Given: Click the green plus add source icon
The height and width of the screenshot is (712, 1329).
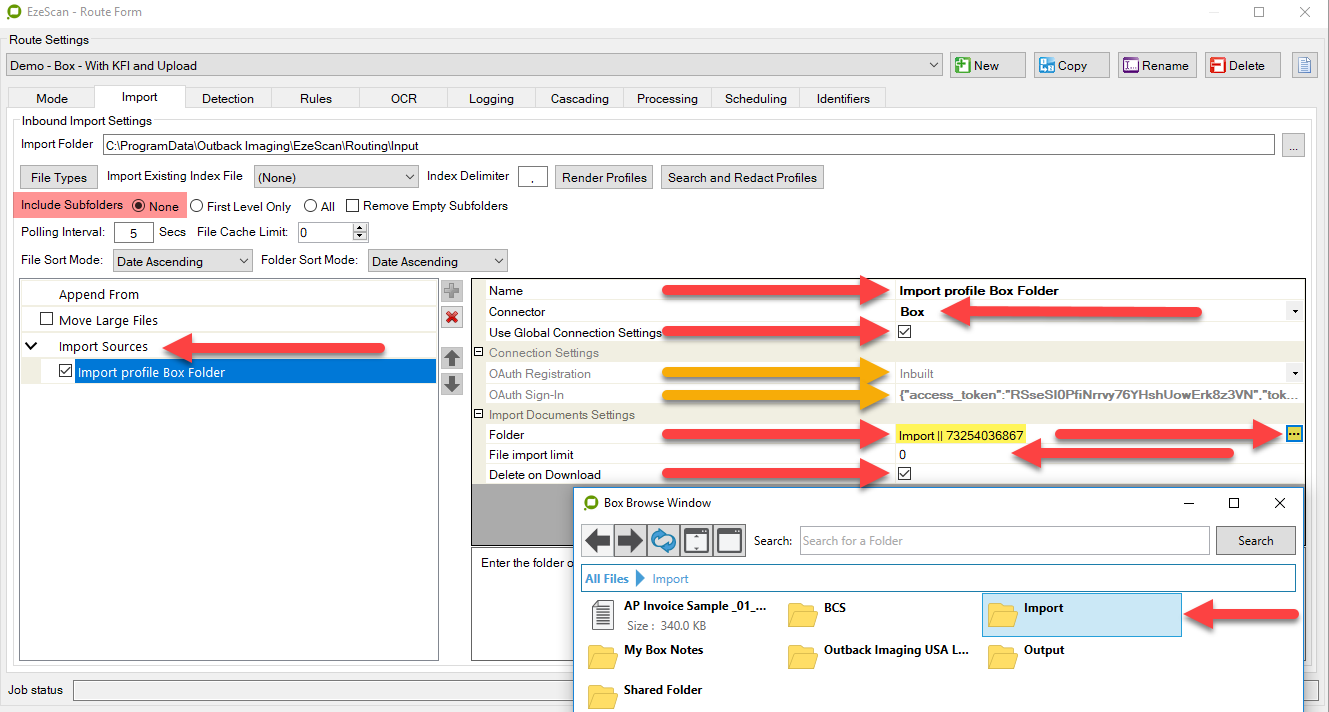Looking at the screenshot, I should pyautogui.click(x=452, y=291).
